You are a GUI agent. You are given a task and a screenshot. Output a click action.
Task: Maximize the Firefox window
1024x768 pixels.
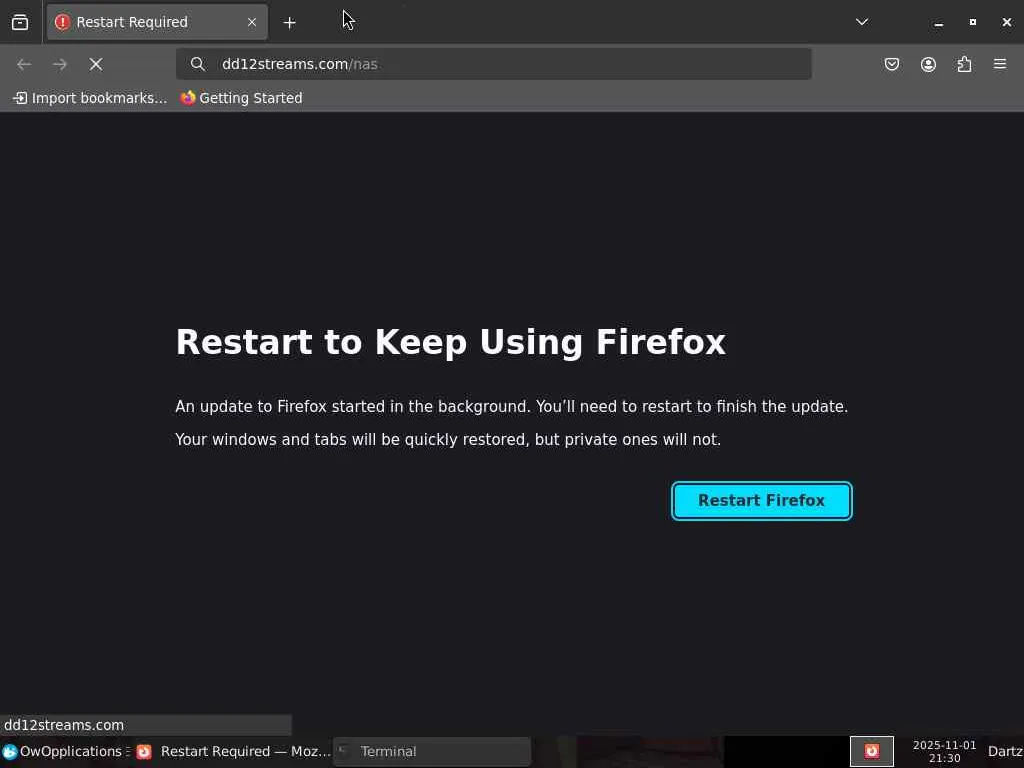click(x=972, y=22)
